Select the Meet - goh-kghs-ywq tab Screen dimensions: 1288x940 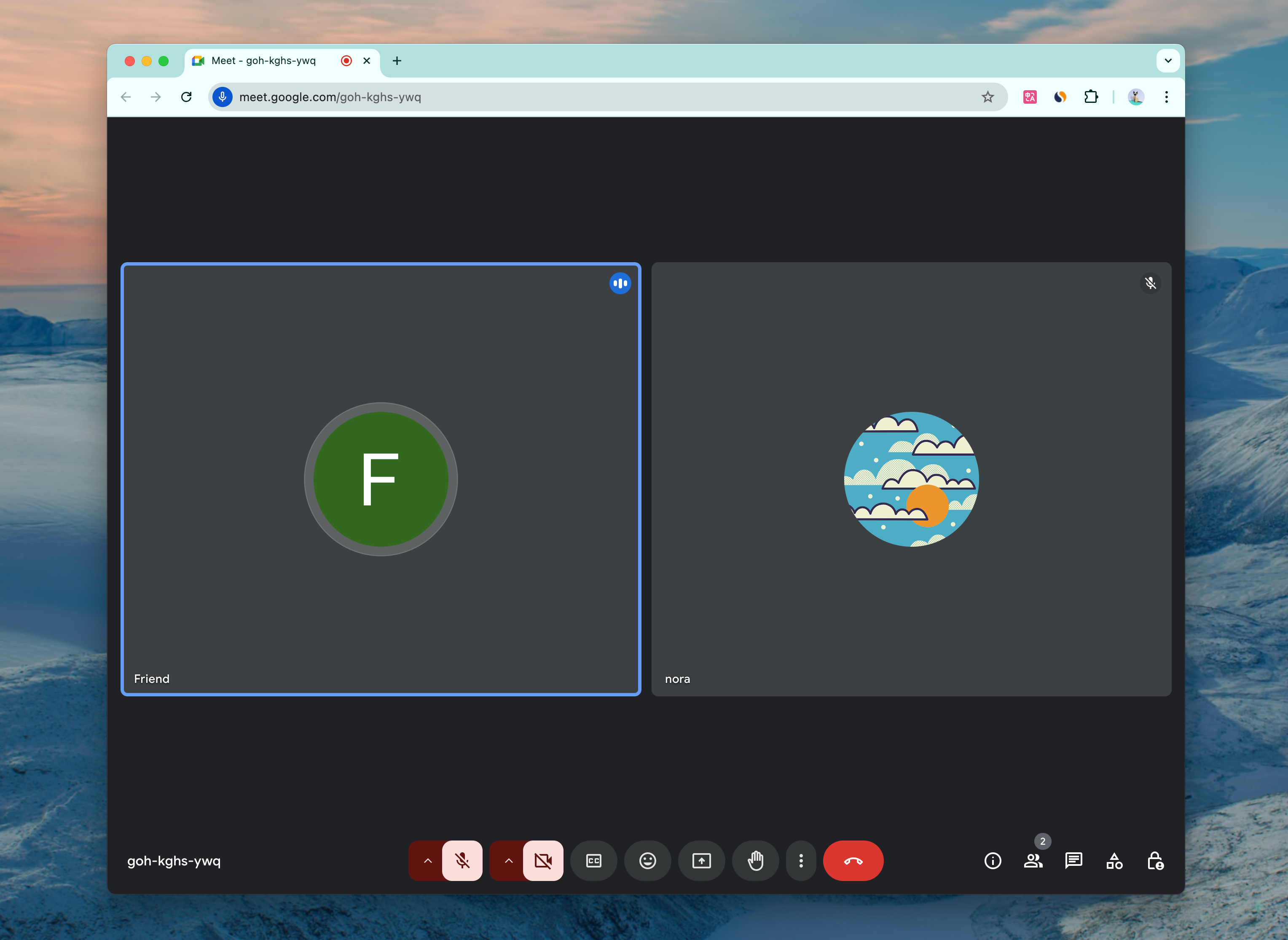(263, 61)
